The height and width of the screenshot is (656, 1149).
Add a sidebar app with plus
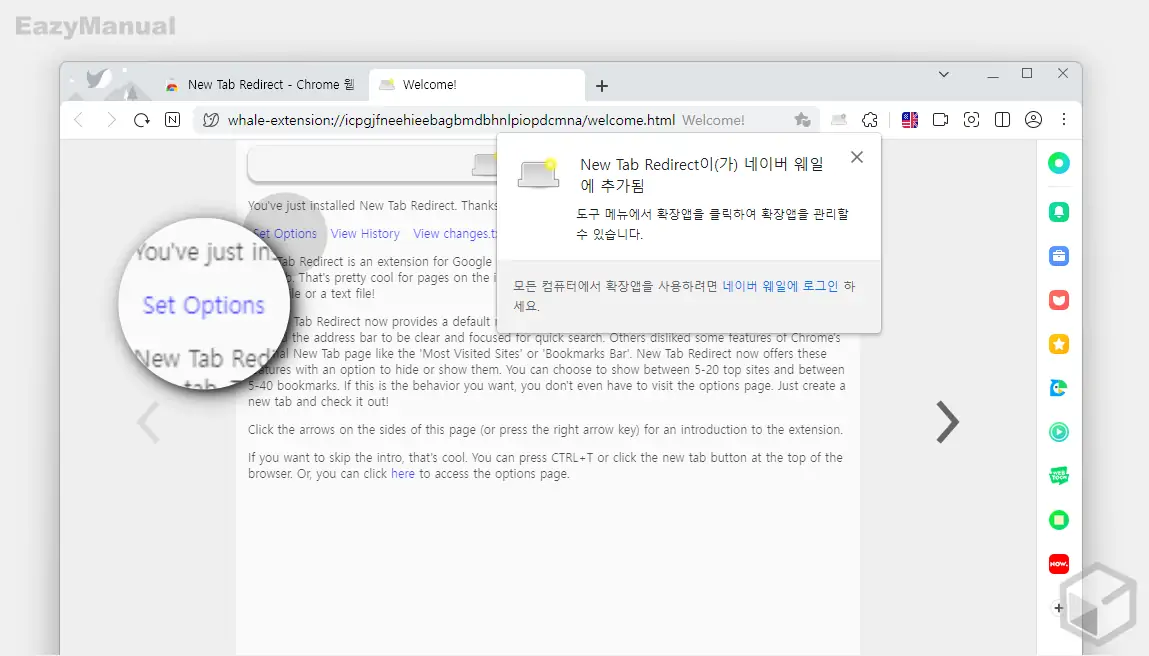(1058, 608)
